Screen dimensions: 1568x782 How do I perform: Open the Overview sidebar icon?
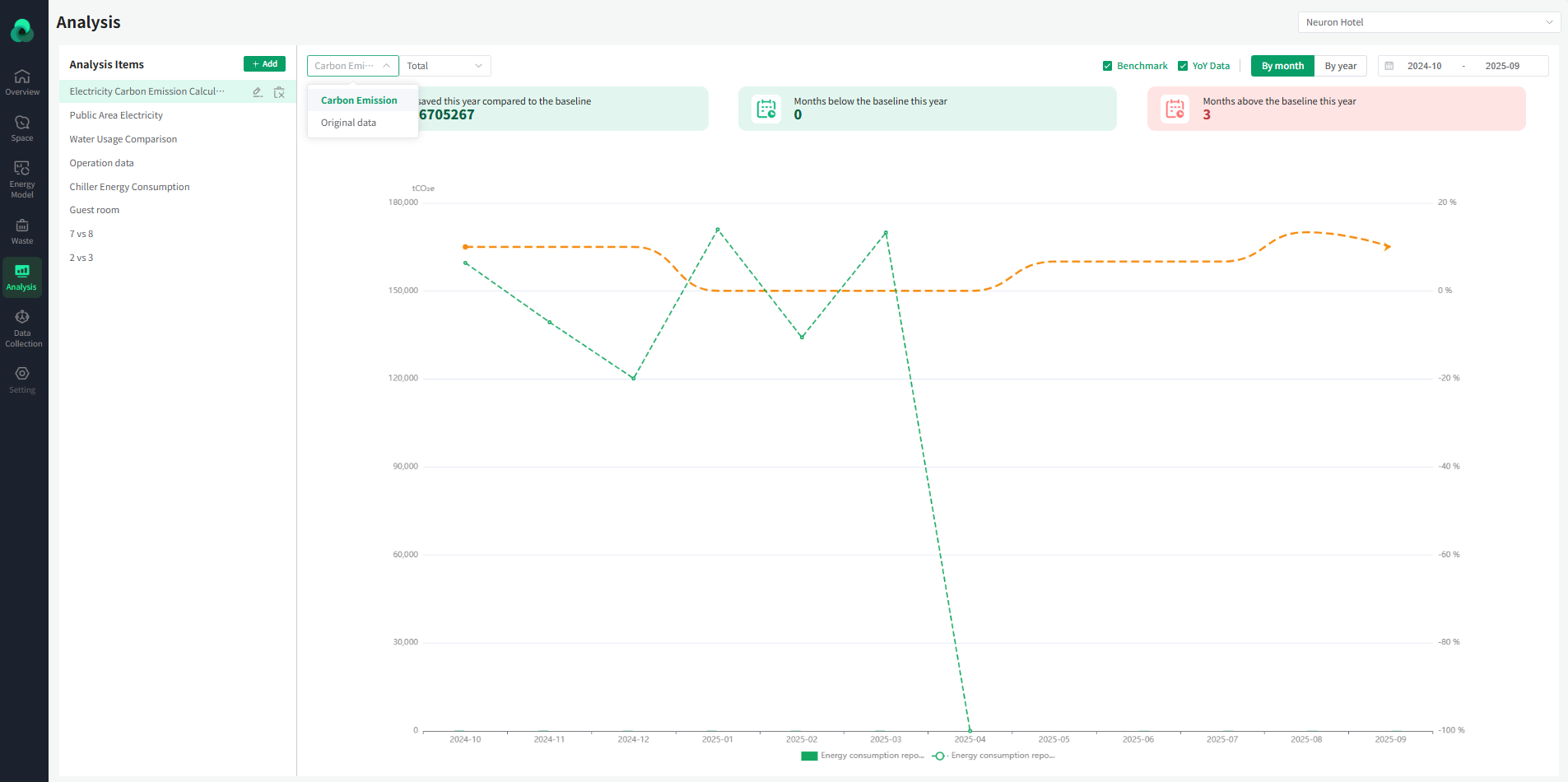point(22,81)
